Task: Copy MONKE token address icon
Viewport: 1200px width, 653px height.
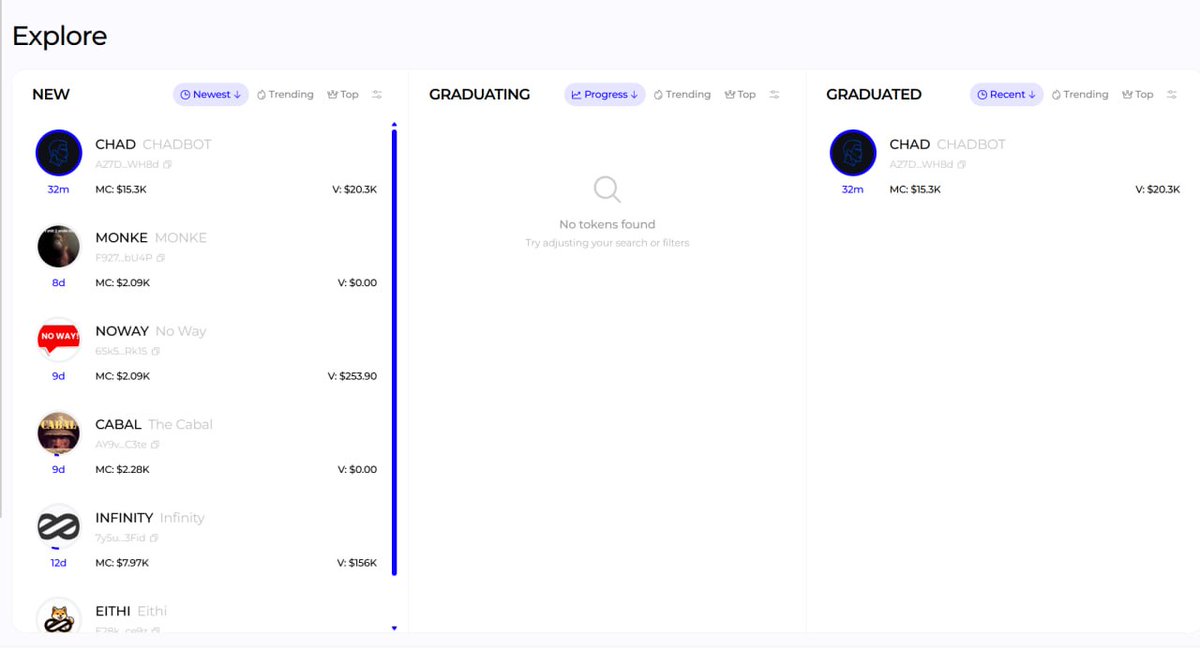Action: (x=161, y=258)
